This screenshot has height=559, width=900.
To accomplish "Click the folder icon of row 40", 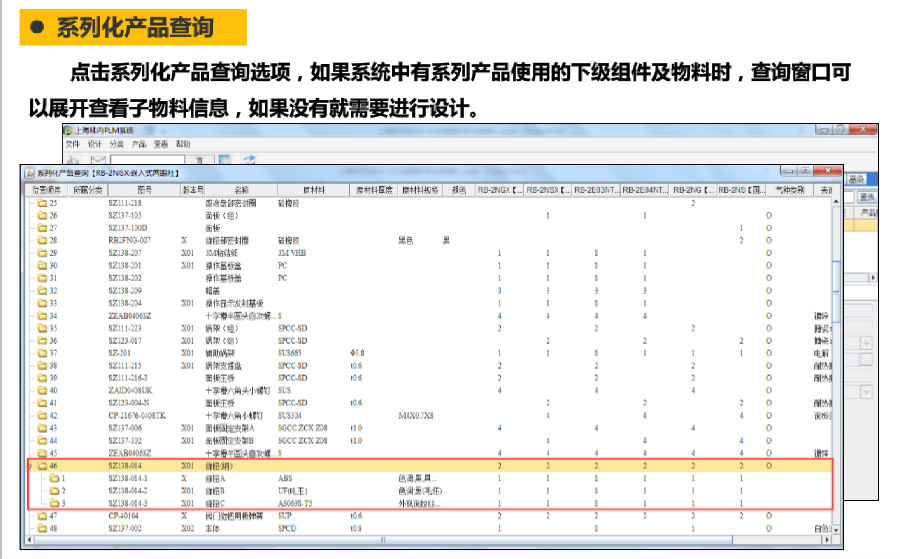I will (x=42, y=391).
